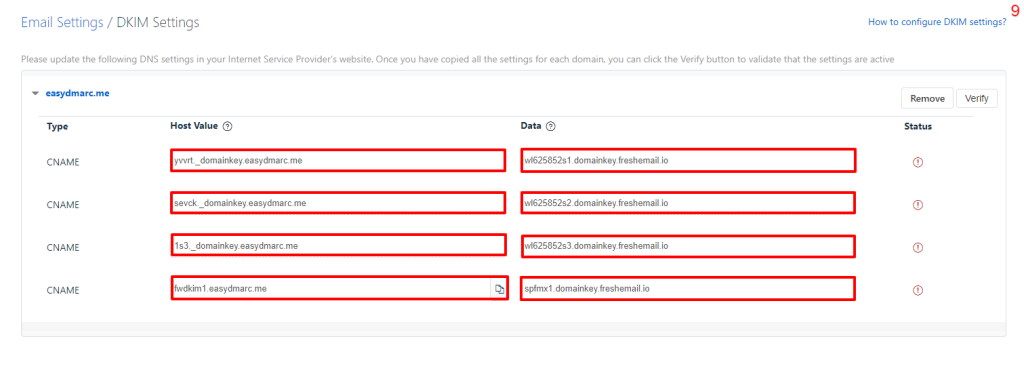
Task: Click the Remove button
Action: pyautogui.click(x=927, y=99)
